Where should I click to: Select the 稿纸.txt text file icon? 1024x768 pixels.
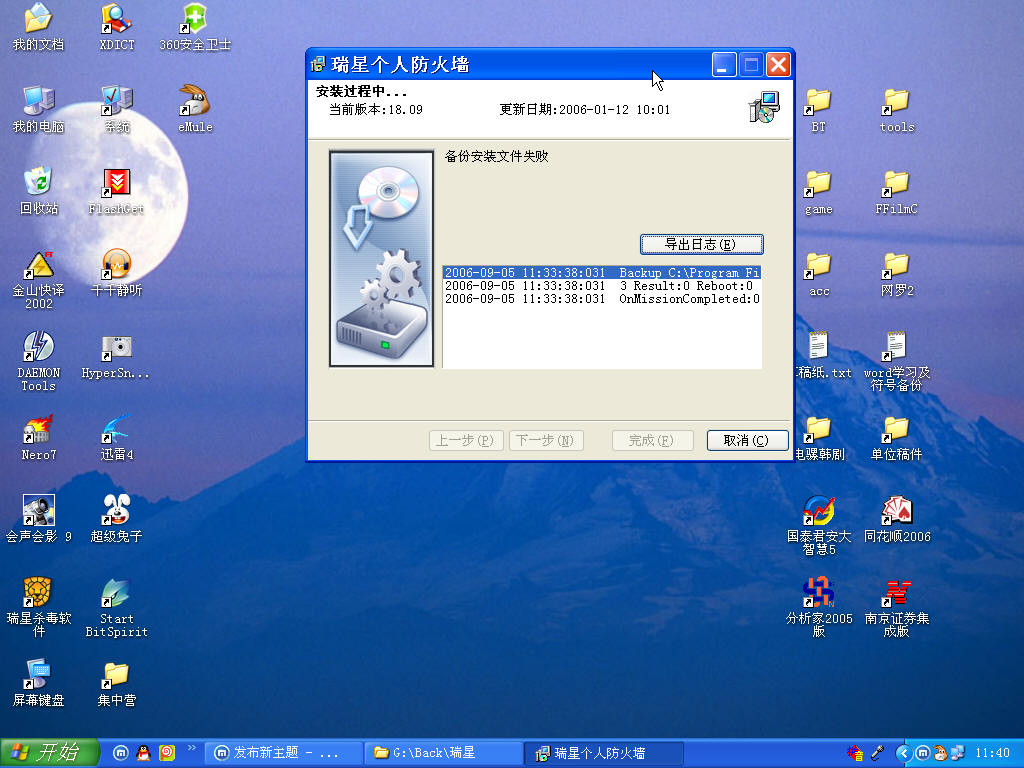[823, 356]
